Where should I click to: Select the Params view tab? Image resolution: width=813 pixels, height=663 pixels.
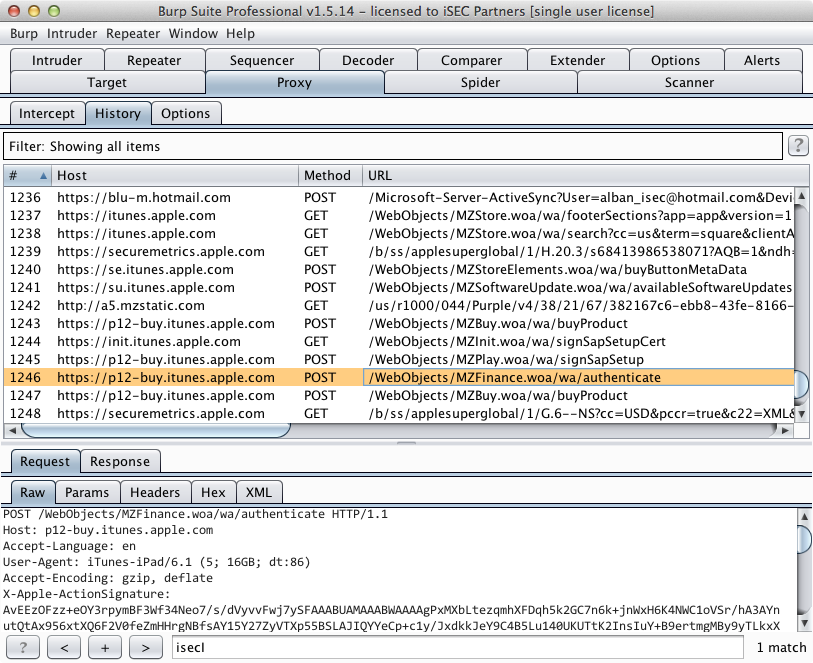pyautogui.click(x=87, y=492)
